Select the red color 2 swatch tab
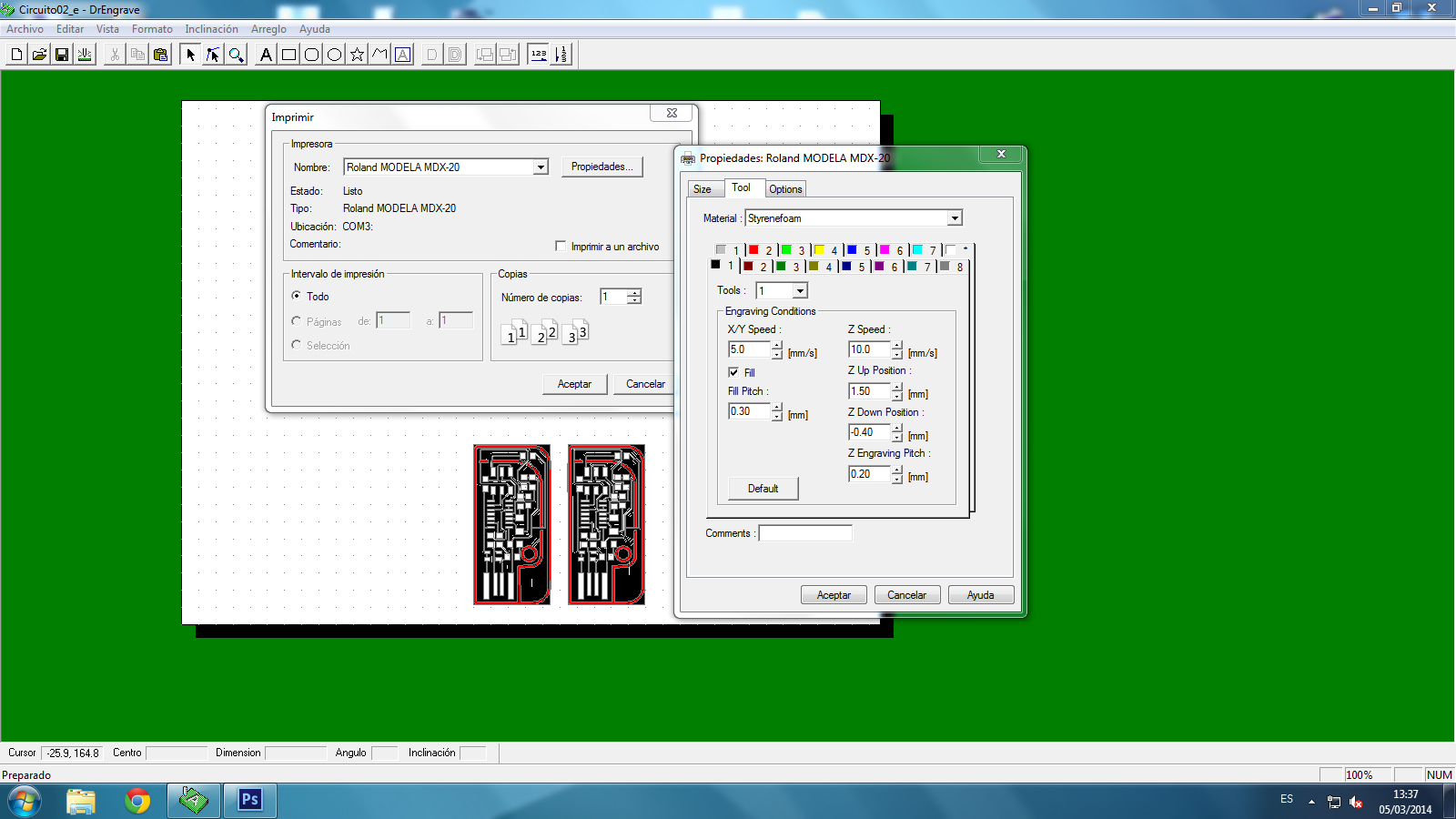 click(x=760, y=250)
